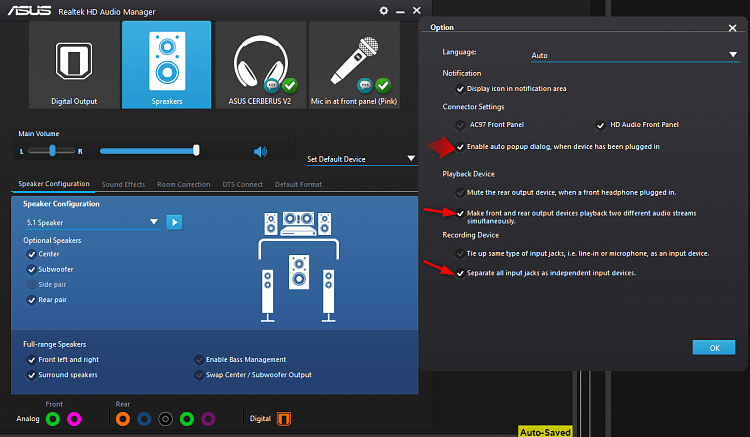Click the rear orange analog jack
Image resolution: width=750 pixels, height=437 pixels.
(x=123, y=419)
